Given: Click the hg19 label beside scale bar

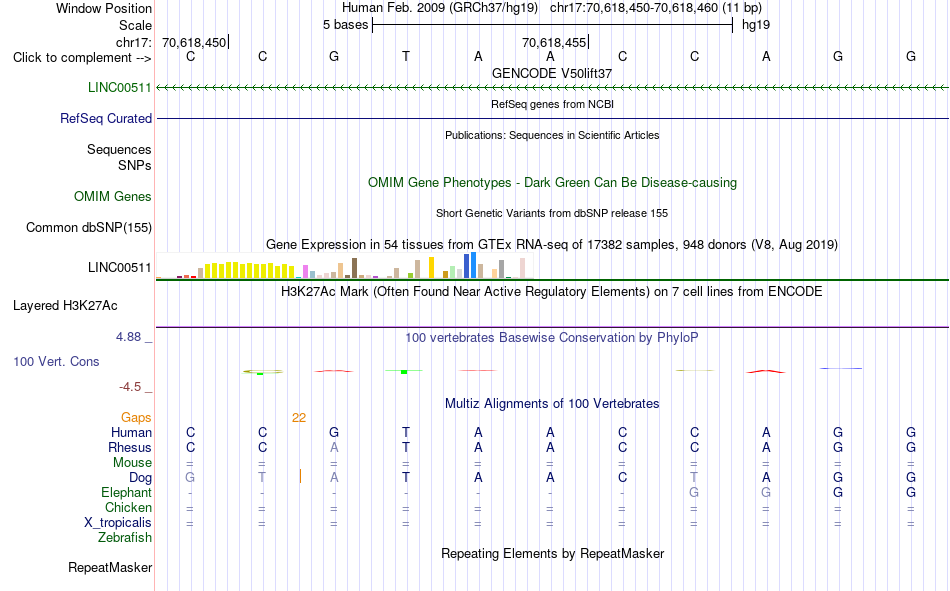Looking at the screenshot, I should tap(756, 25).
